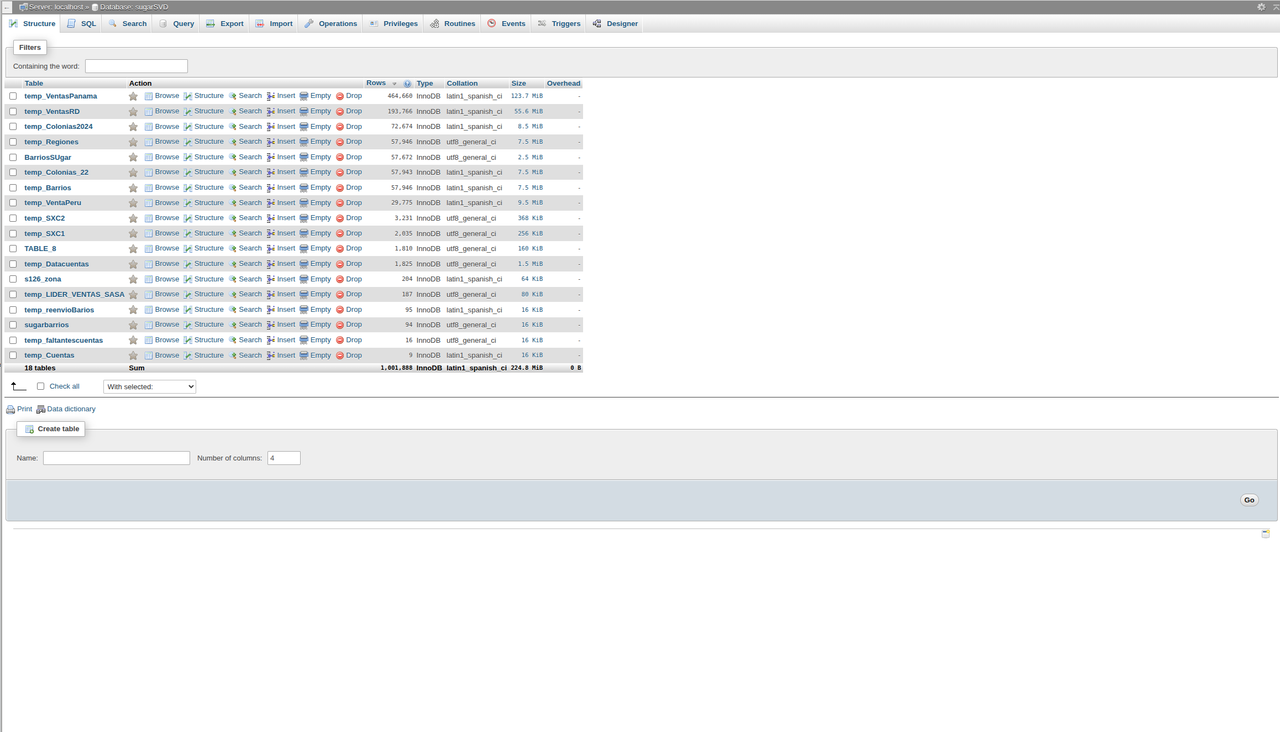Drop the temp_Cuentas table
The height and width of the screenshot is (732, 1280).
pyautogui.click(x=352, y=355)
